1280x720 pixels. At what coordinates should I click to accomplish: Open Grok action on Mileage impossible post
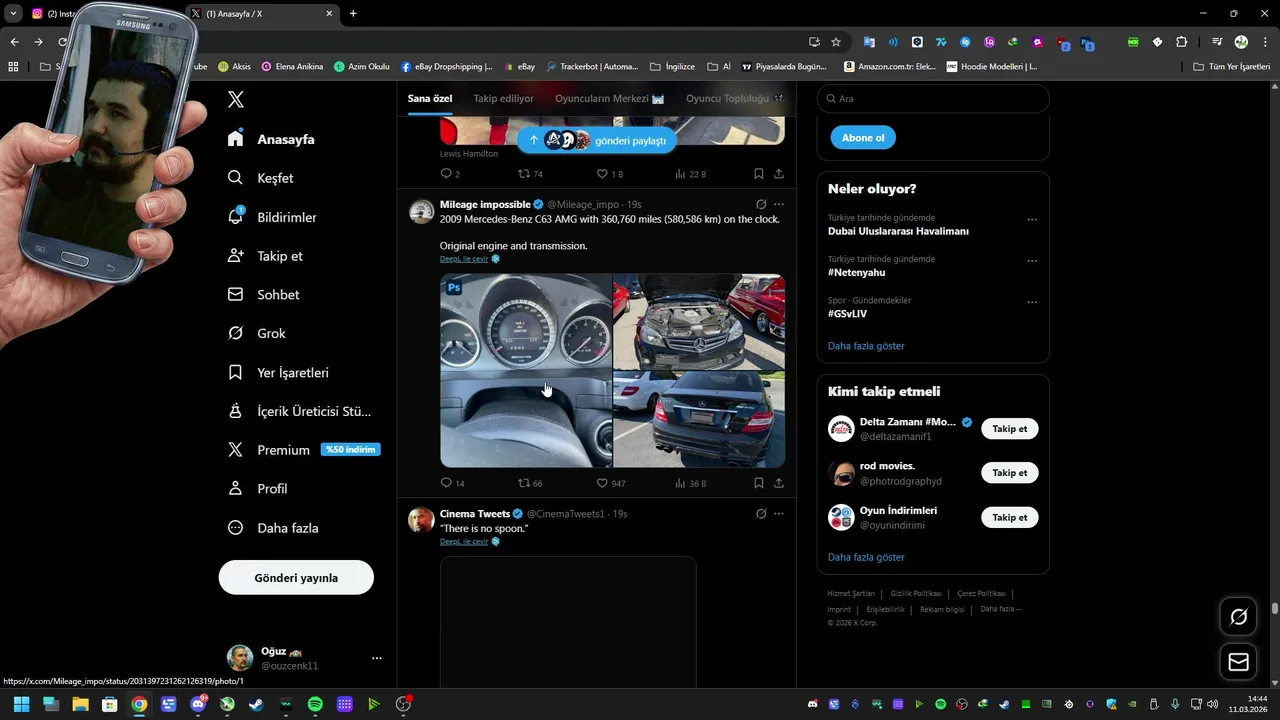(x=761, y=204)
